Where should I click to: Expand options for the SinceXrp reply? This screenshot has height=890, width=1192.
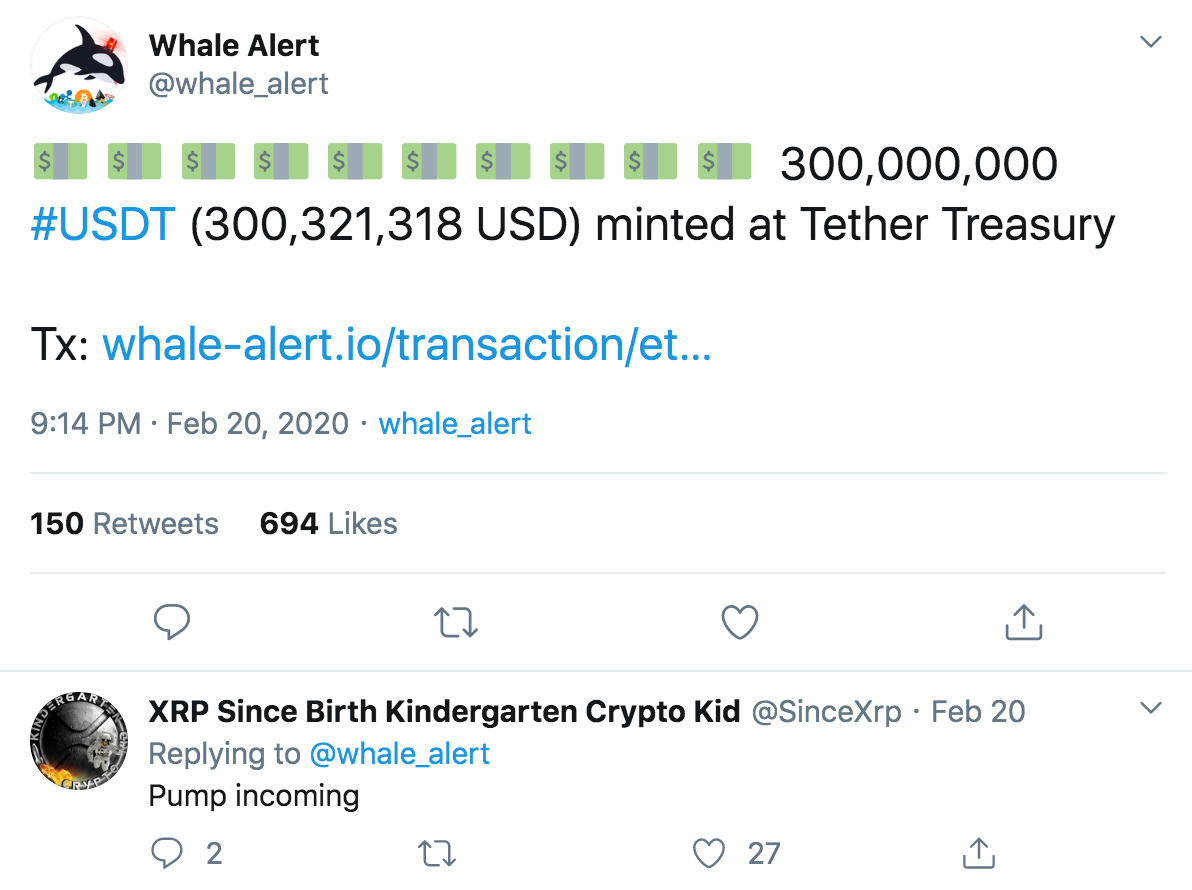click(x=1151, y=709)
